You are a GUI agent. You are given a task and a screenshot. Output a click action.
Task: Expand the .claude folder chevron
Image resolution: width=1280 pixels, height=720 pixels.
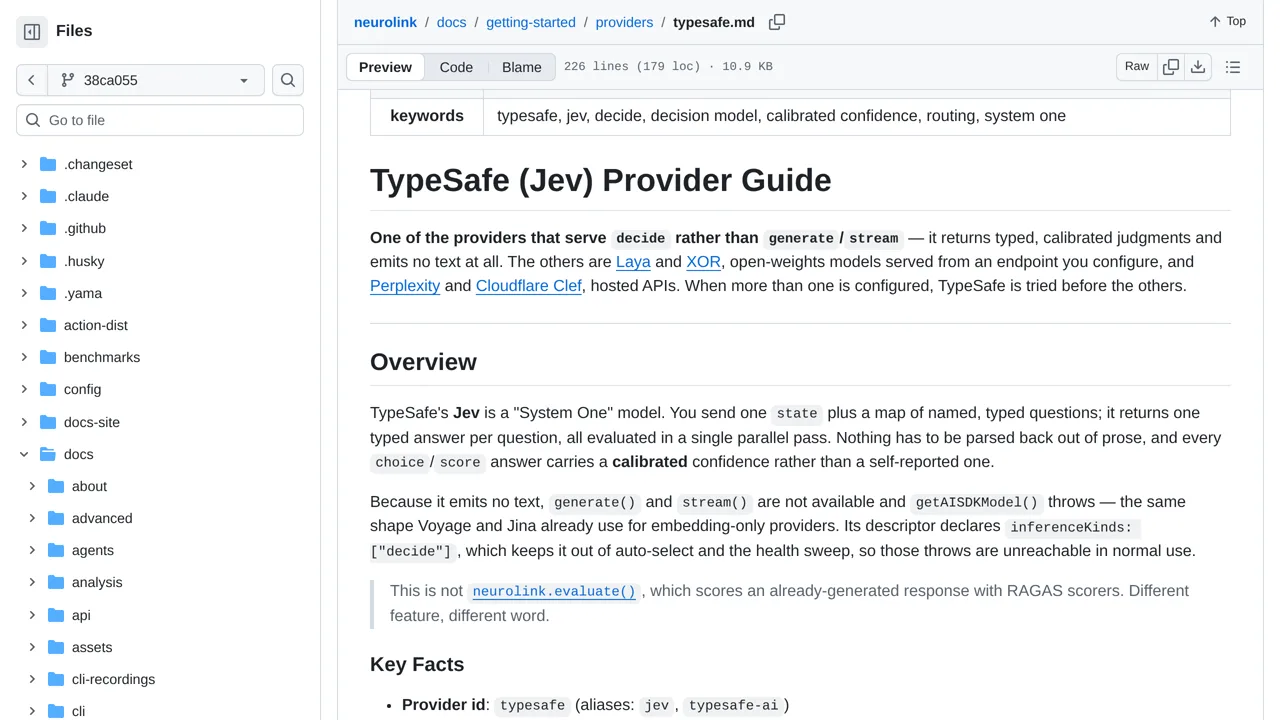pyautogui.click(x=24, y=196)
